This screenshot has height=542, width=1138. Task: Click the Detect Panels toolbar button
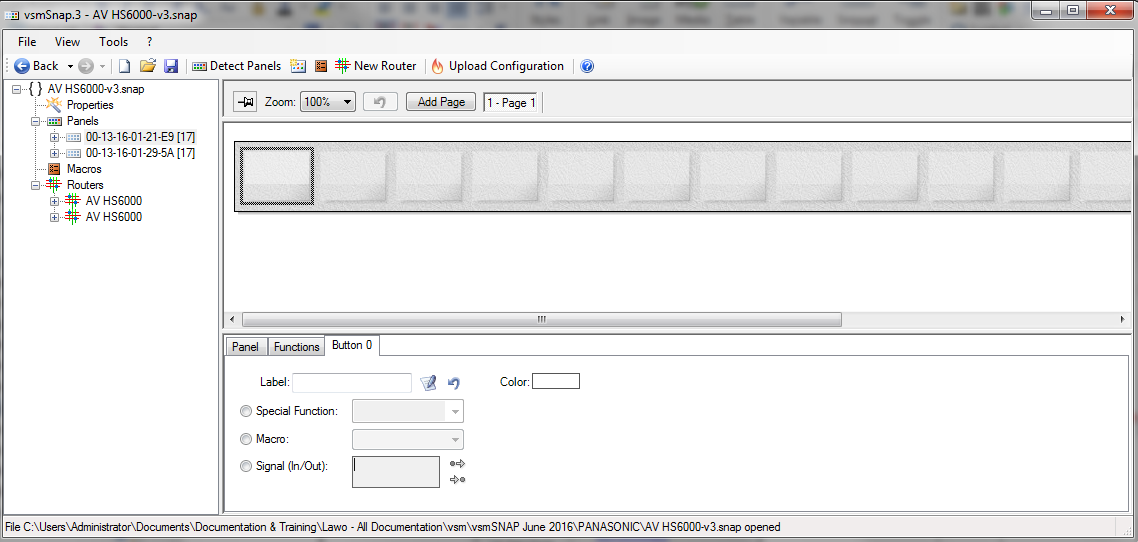tap(236, 66)
